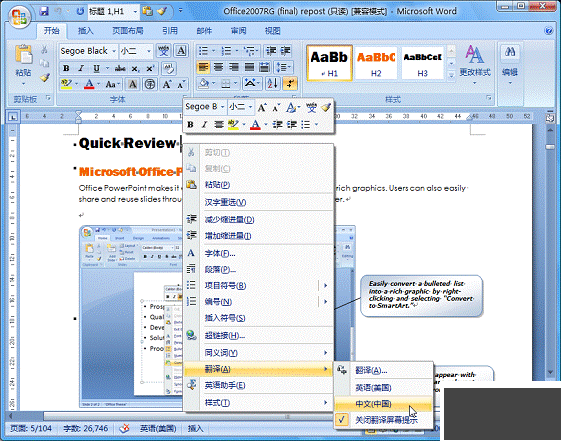Click the justify alignment icon in ribbon

pos(249,67)
